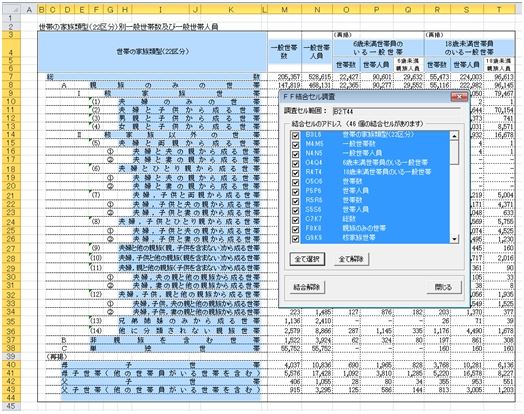Click the 調査セル範囲 input field
Image resolution: width=524 pixels, height=414 pixels.
[396, 111]
